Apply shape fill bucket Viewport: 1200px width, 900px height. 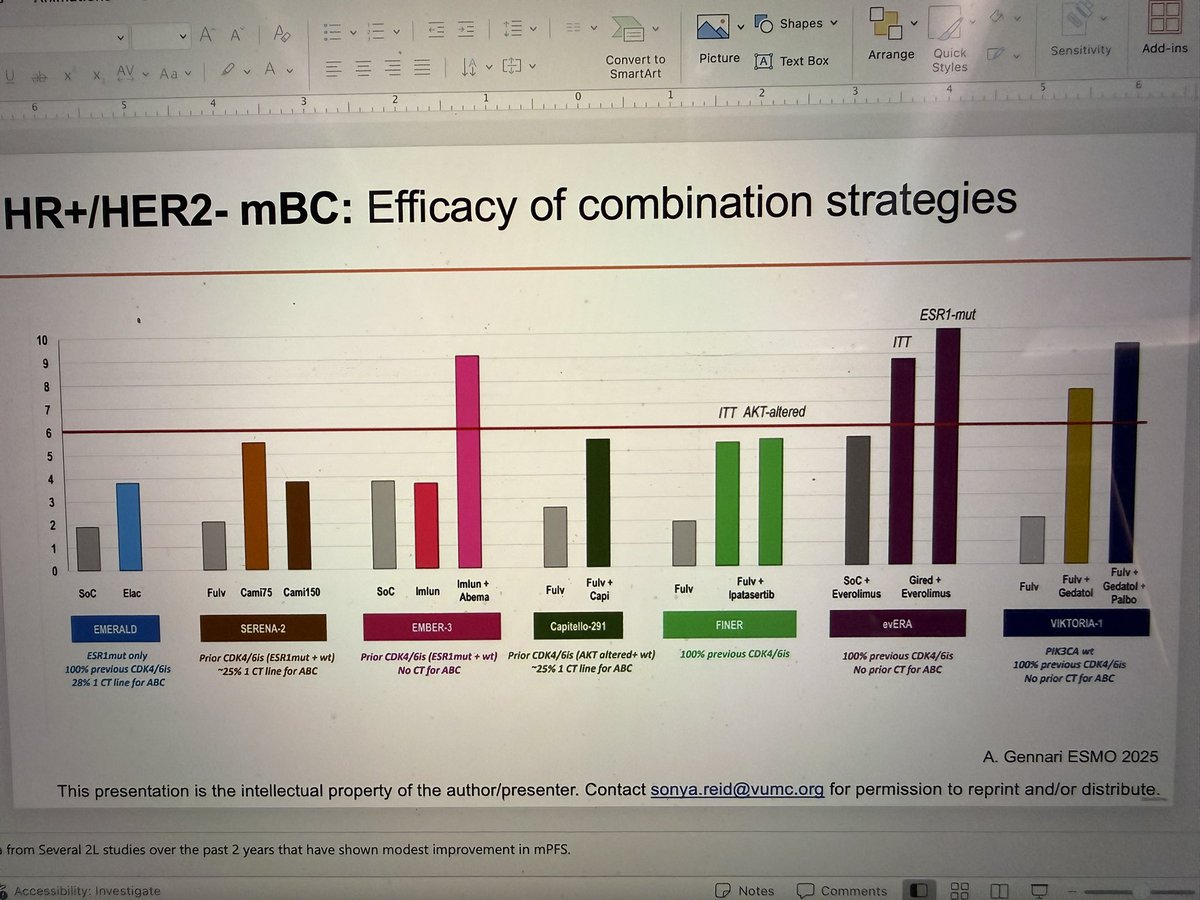(x=999, y=16)
